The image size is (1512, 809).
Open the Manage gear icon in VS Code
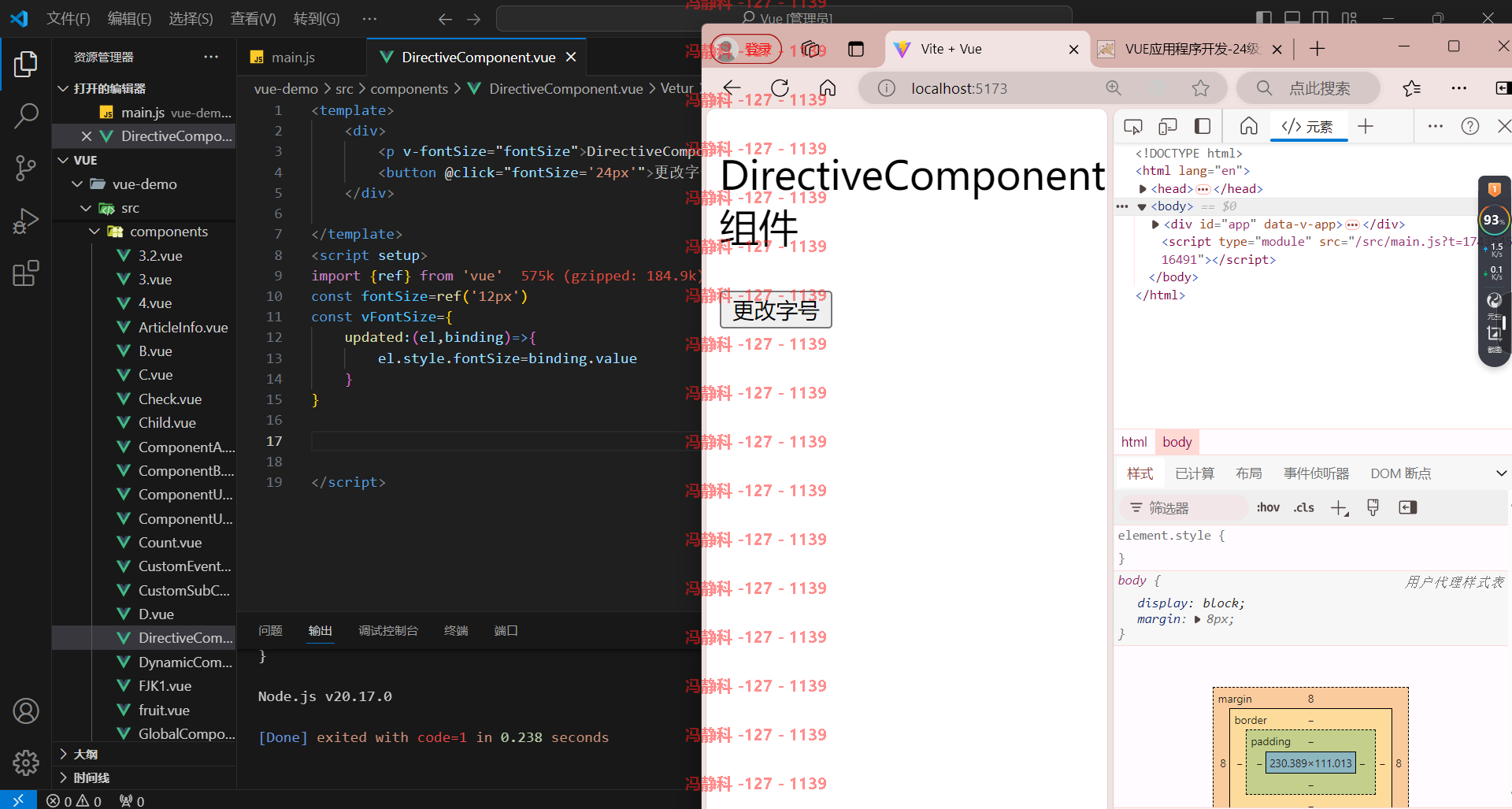click(25, 762)
